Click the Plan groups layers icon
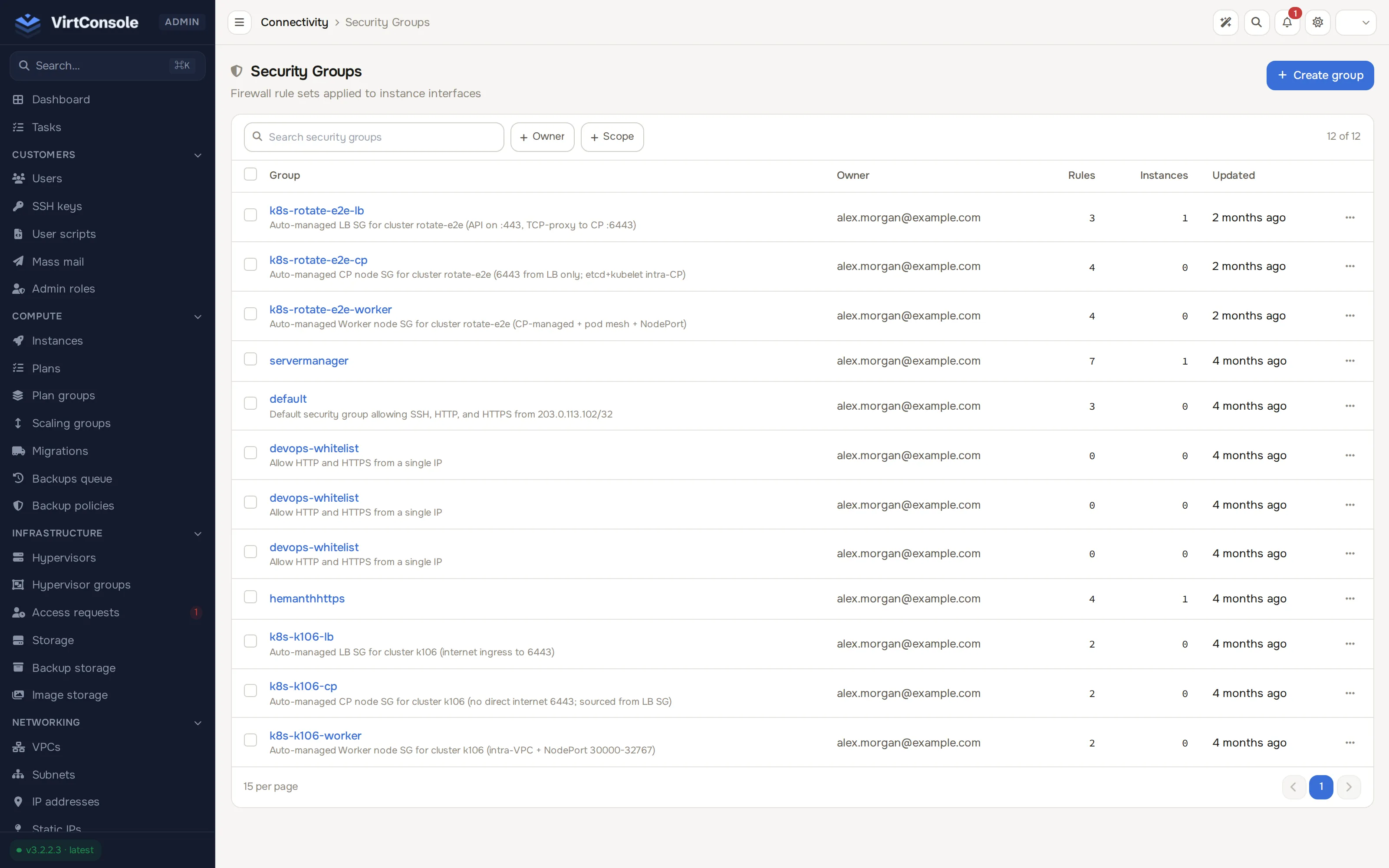Viewport: 1389px width, 868px height. tap(18, 395)
